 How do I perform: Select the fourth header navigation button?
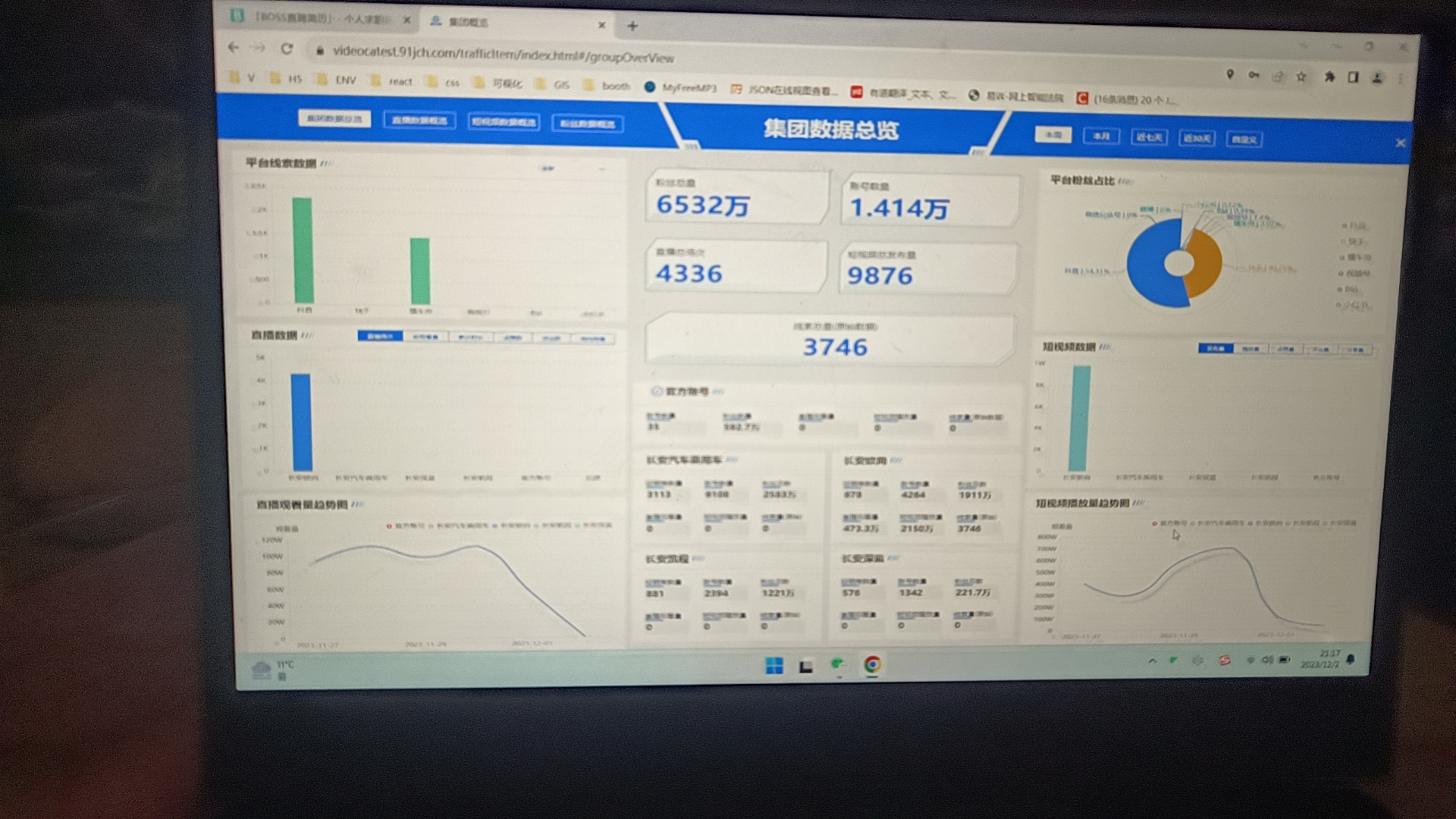(x=588, y=124)
